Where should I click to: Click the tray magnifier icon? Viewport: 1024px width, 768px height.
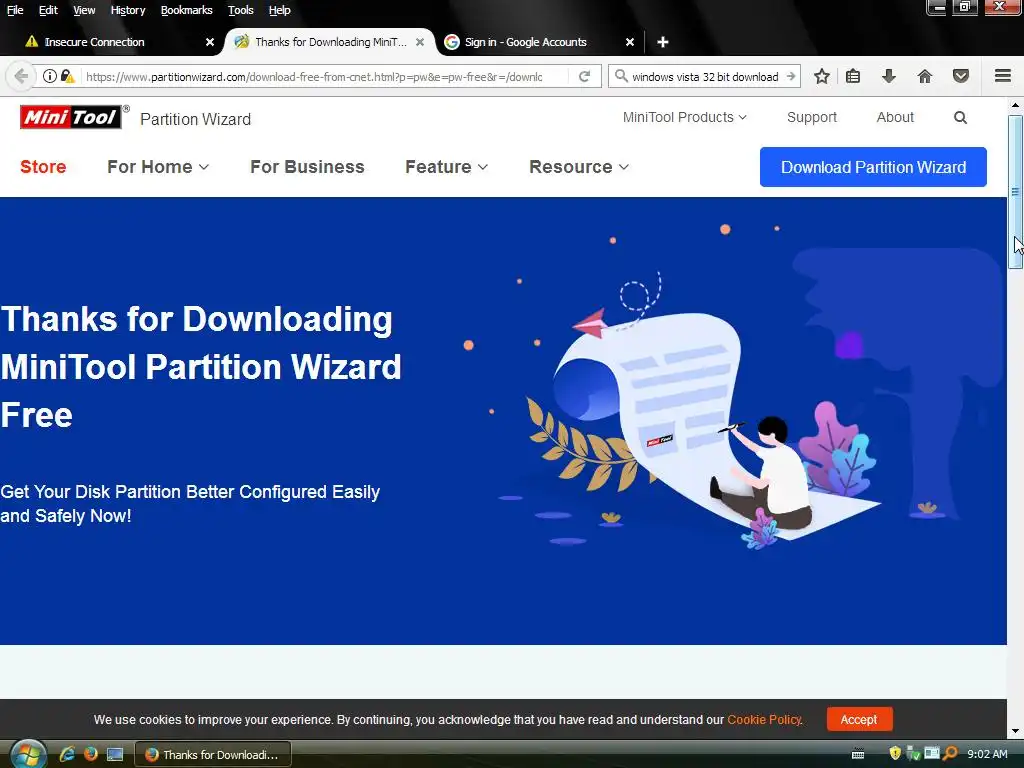pos(950,754)
